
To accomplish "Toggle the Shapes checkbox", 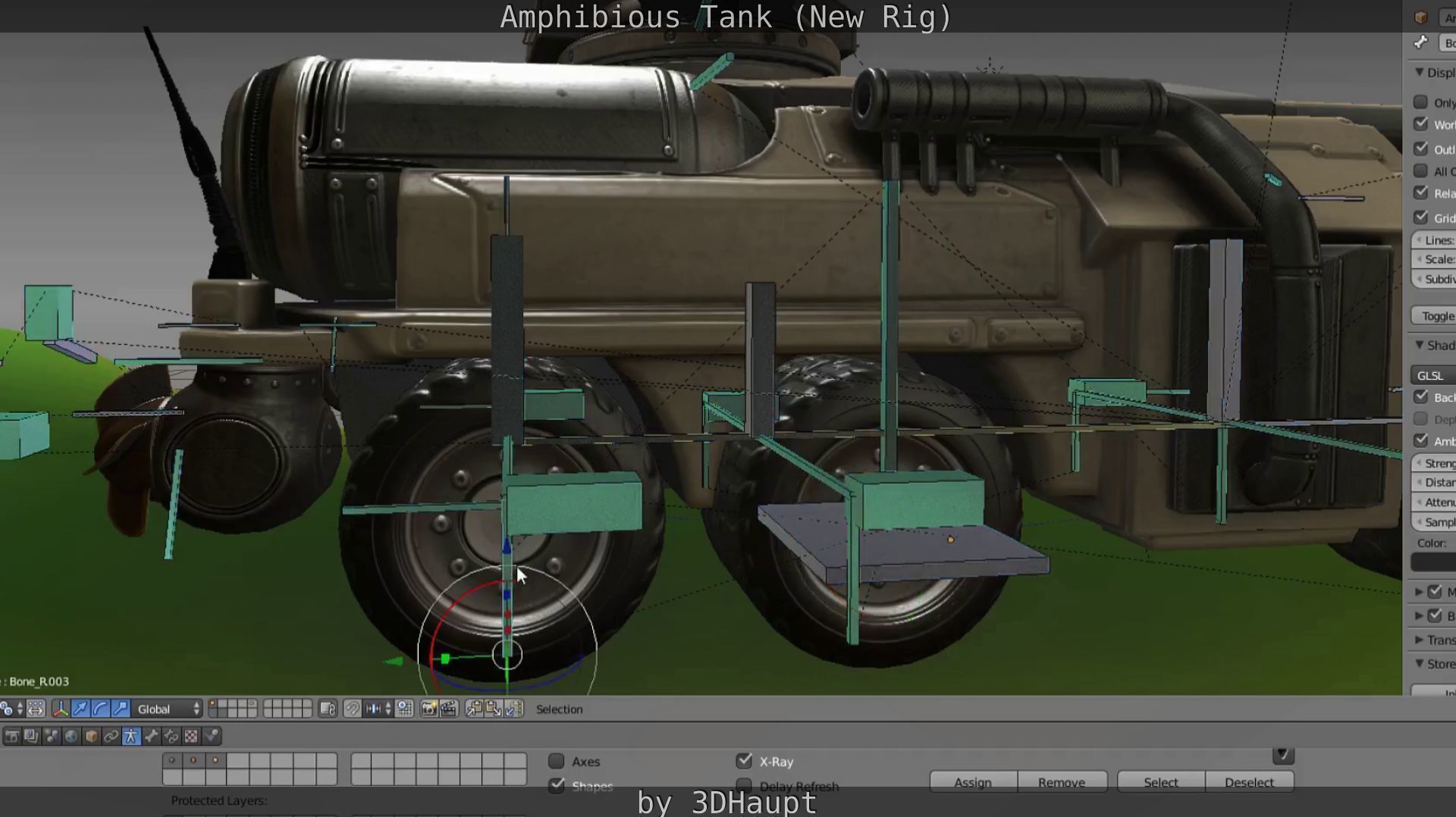I will [557, 785].
